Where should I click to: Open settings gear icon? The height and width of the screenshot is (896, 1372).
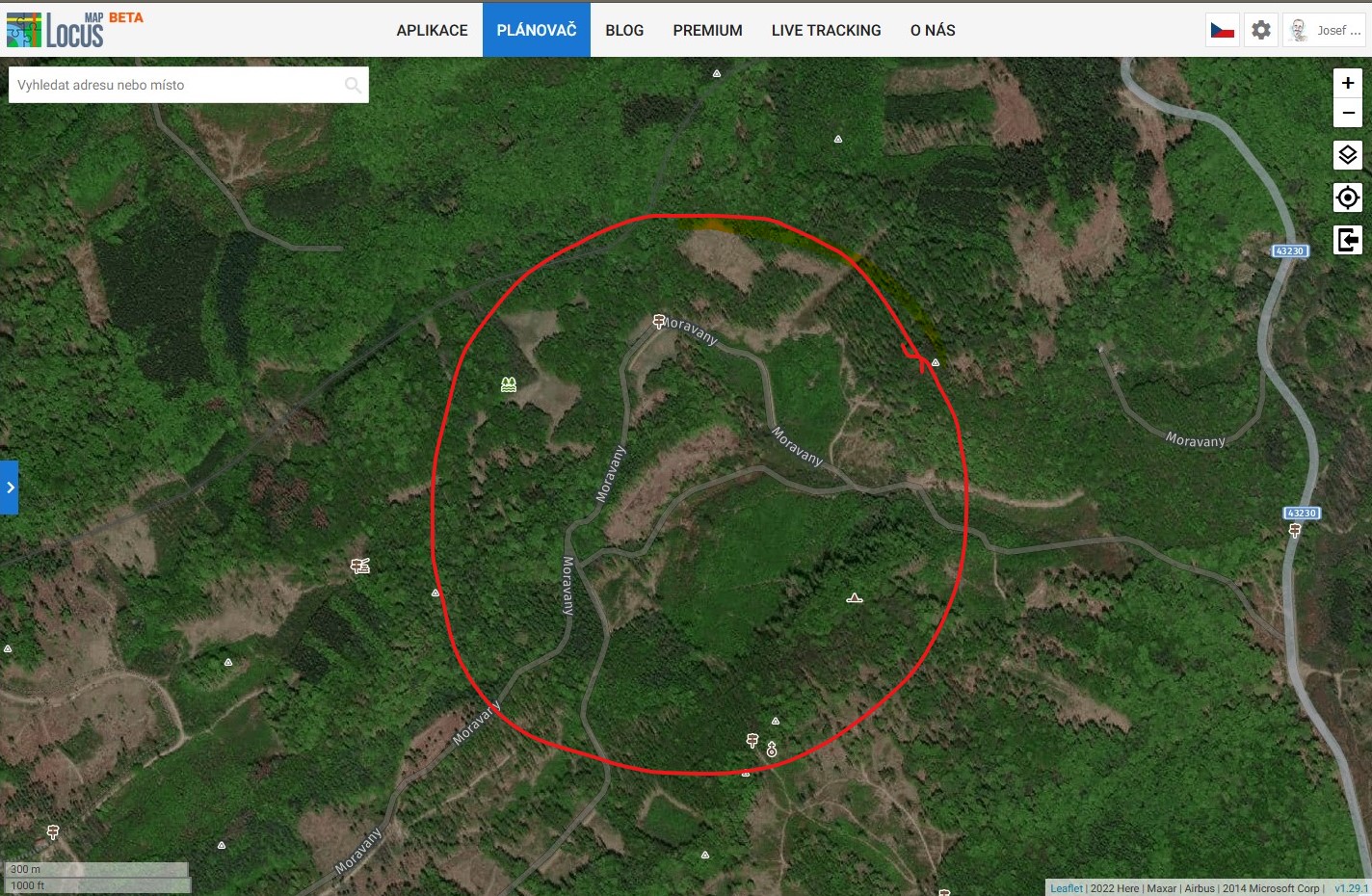1260,31
